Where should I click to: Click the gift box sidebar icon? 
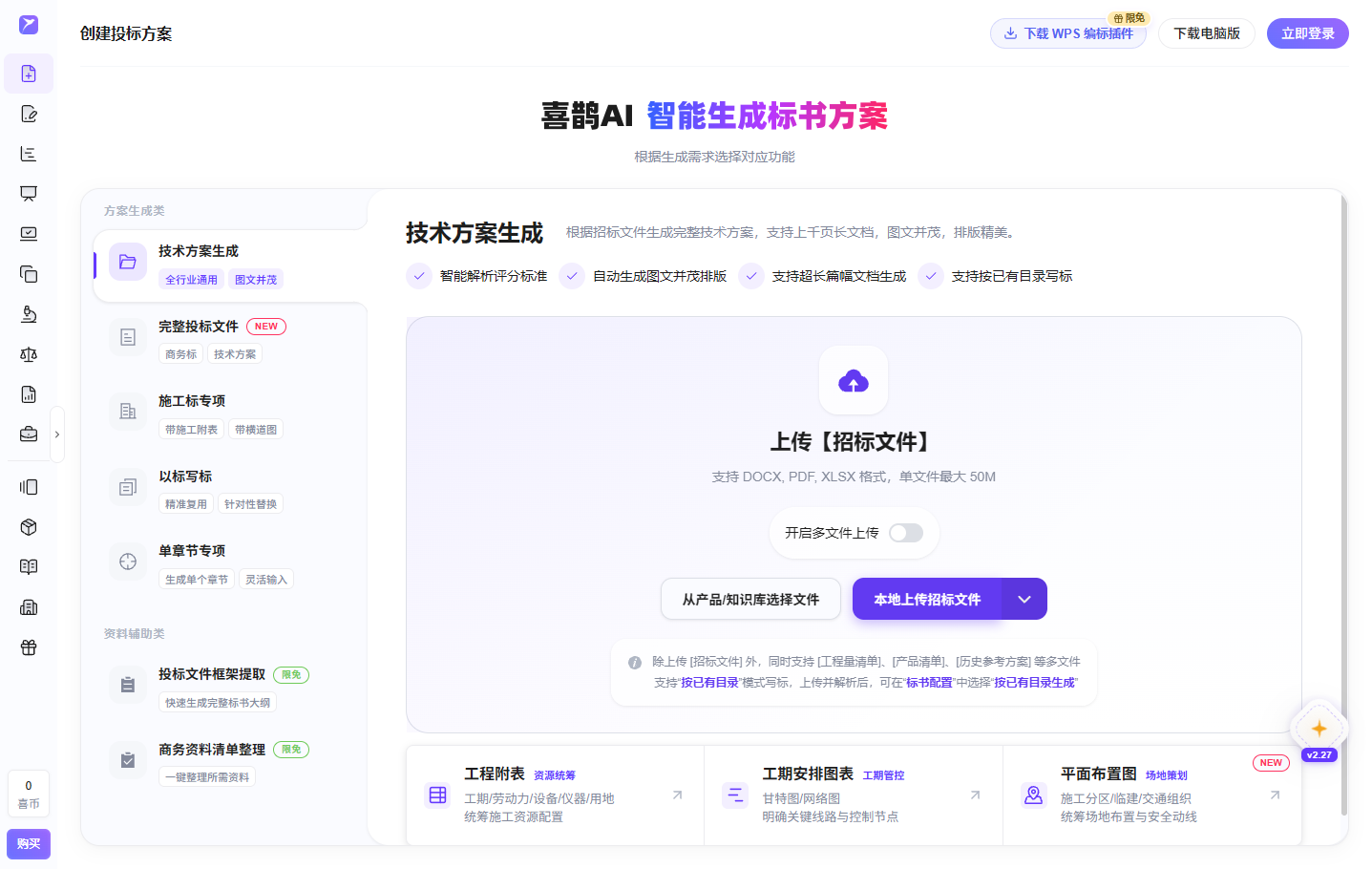coord(29,647)
